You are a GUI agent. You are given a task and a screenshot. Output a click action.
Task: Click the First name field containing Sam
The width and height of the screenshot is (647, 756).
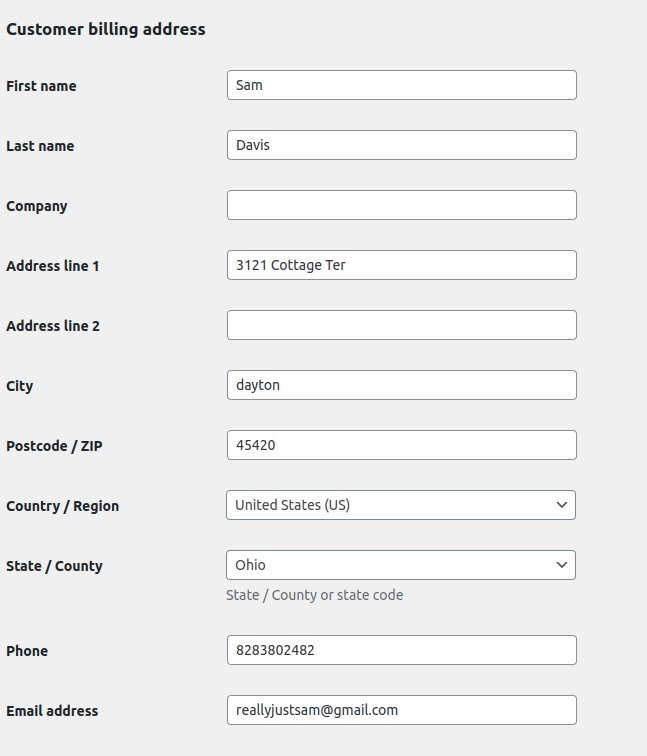(401, 85)
